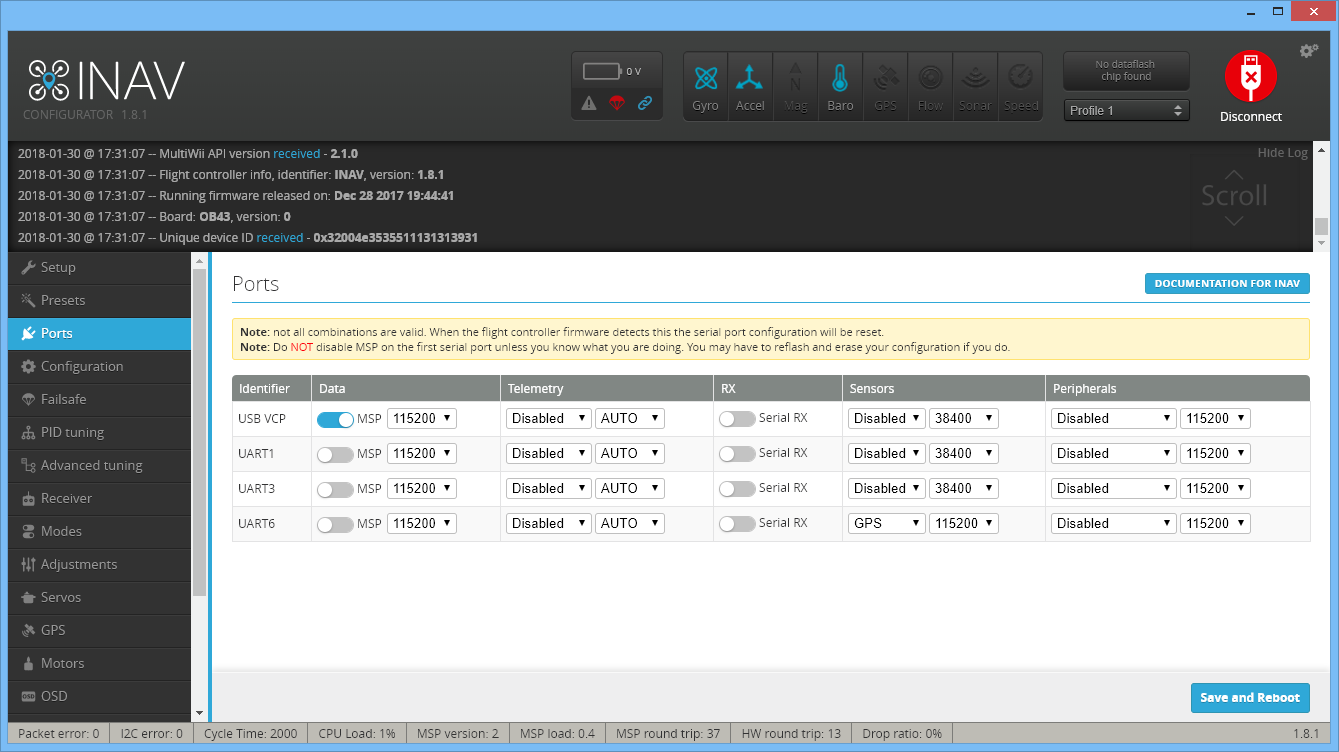Viewport: 1339px width, 752px height.
Task: Click the blue link status icon
Action: click(645, 102)
